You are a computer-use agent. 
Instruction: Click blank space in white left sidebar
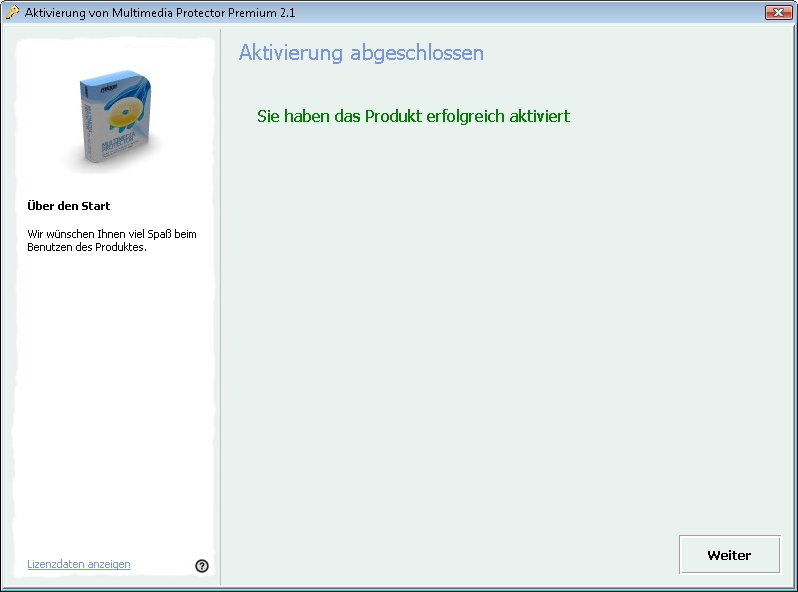pyautogui.click(x=115, y=400)
